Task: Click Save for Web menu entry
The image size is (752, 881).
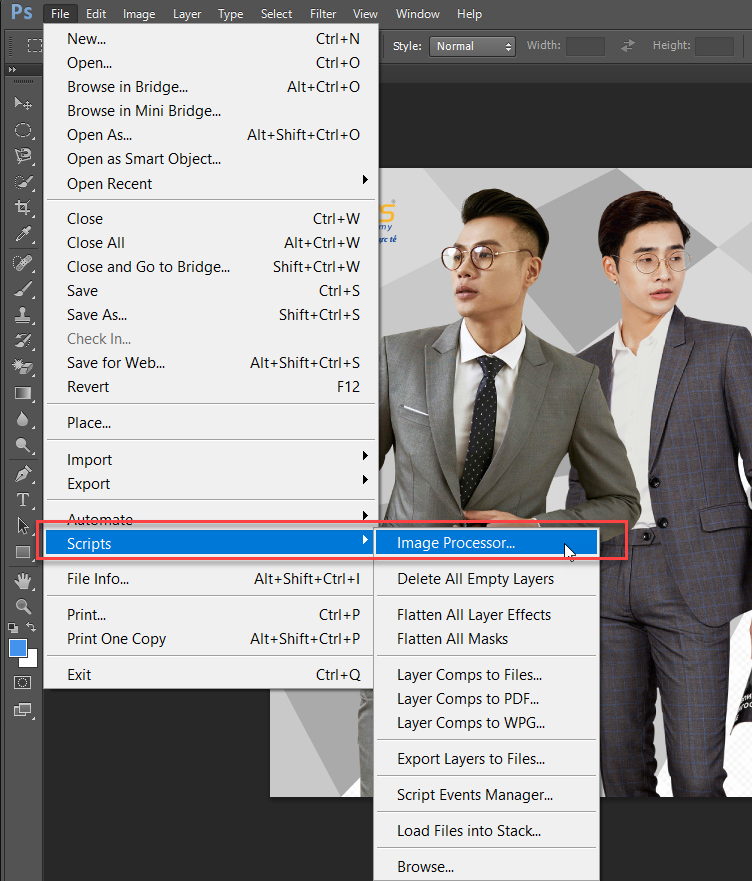Action: coord(116,363)
